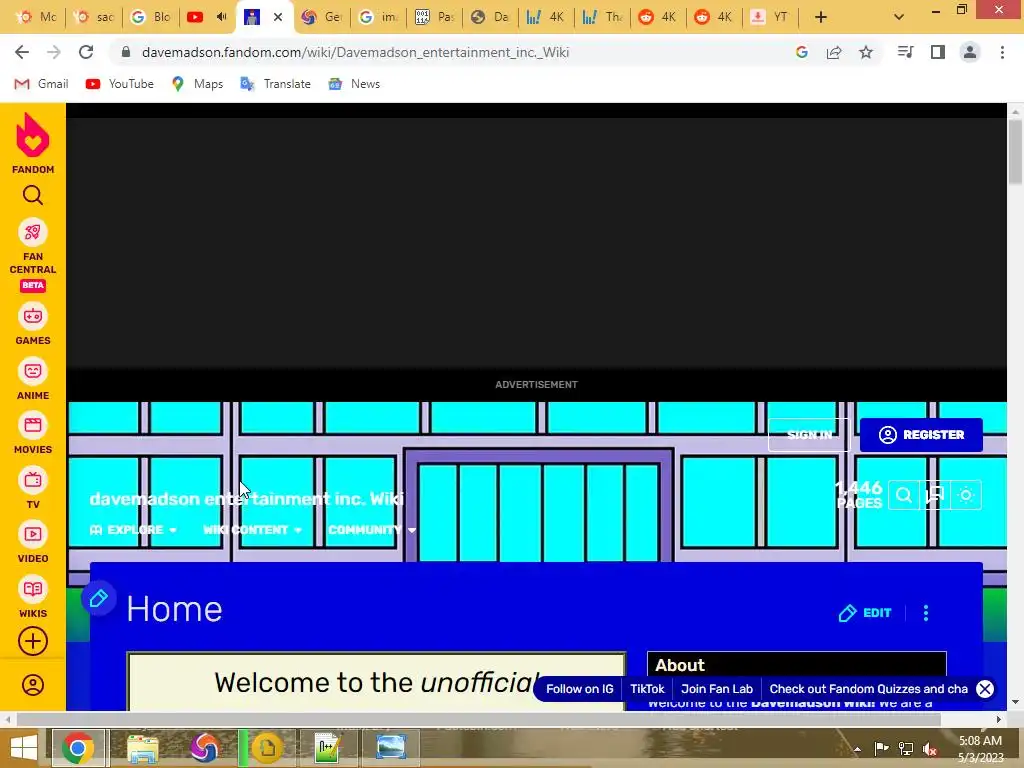Open Notepad++ from taskbar
Screen dimensions: 1024x768
pyautogui.click(x=328, y=748)
